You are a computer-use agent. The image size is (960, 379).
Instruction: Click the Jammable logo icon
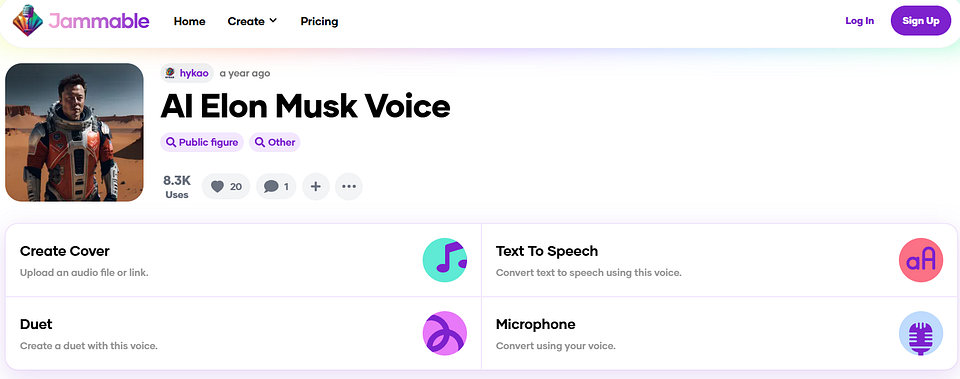(28, 21)
